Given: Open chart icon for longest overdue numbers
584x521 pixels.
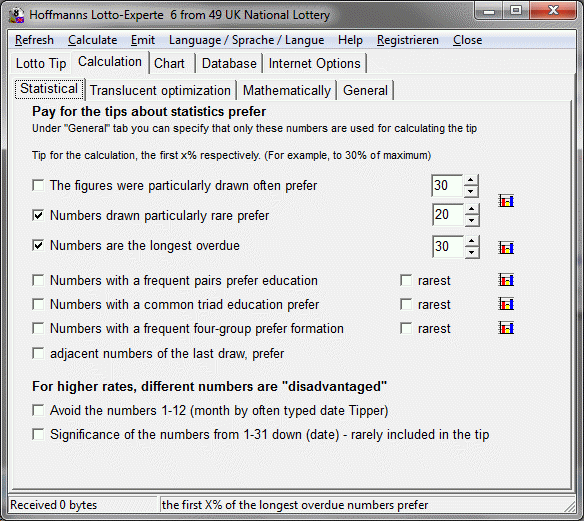Looking at the screenshot, I should [x=506, y=247].
